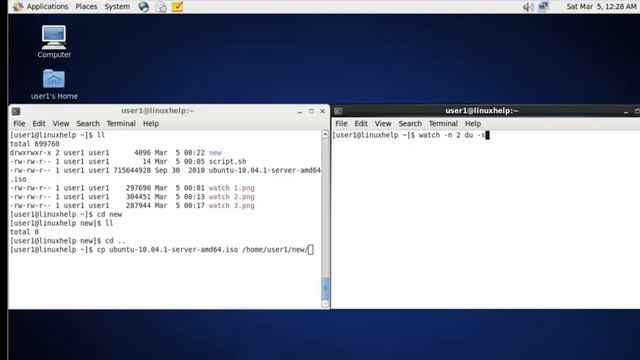
Task: Click the cp ubuntu iso command line
Action: coord(161,250)
